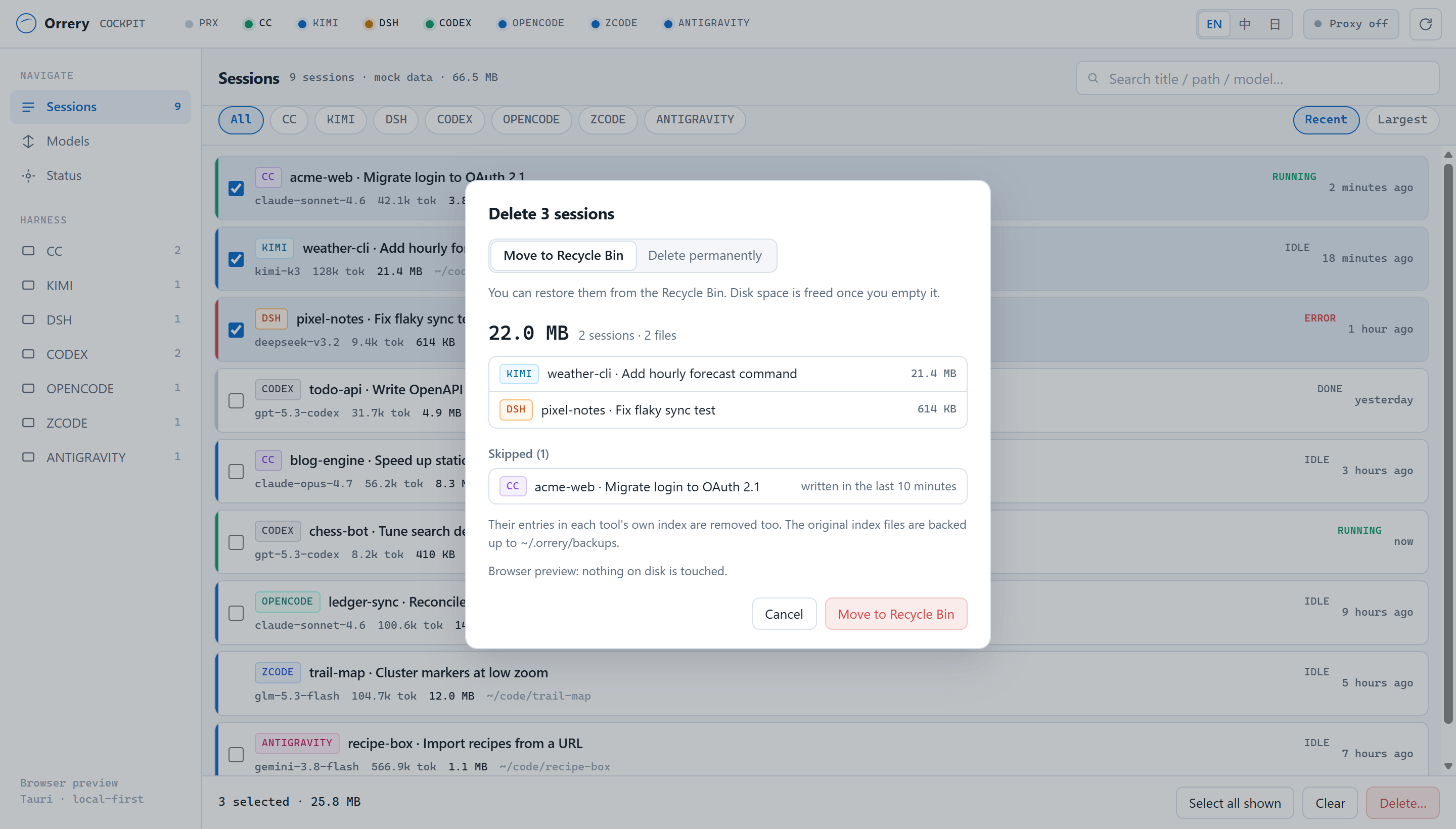Cancel the delete dialog
The width and height of the screenshot is (1456, 829).
point(784,614)
